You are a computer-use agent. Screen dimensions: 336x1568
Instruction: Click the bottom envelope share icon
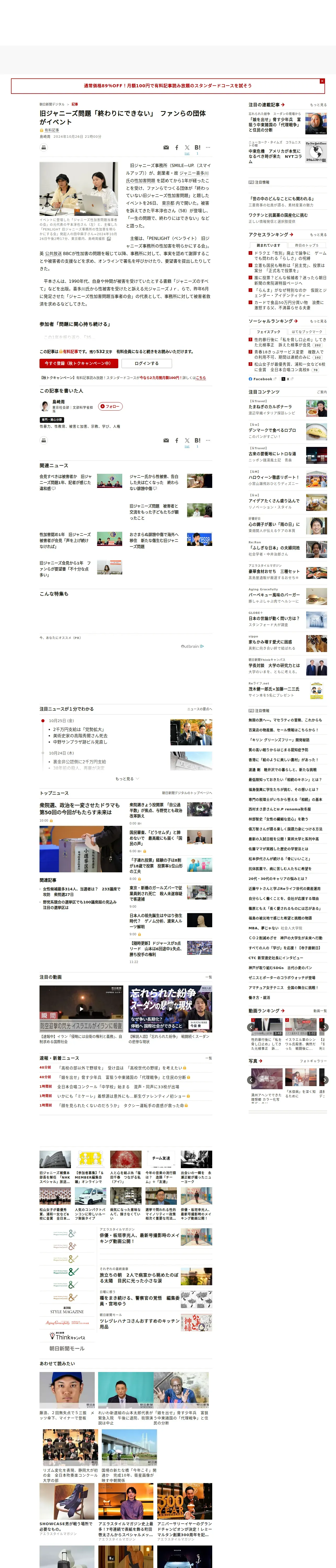click(166, 440)
